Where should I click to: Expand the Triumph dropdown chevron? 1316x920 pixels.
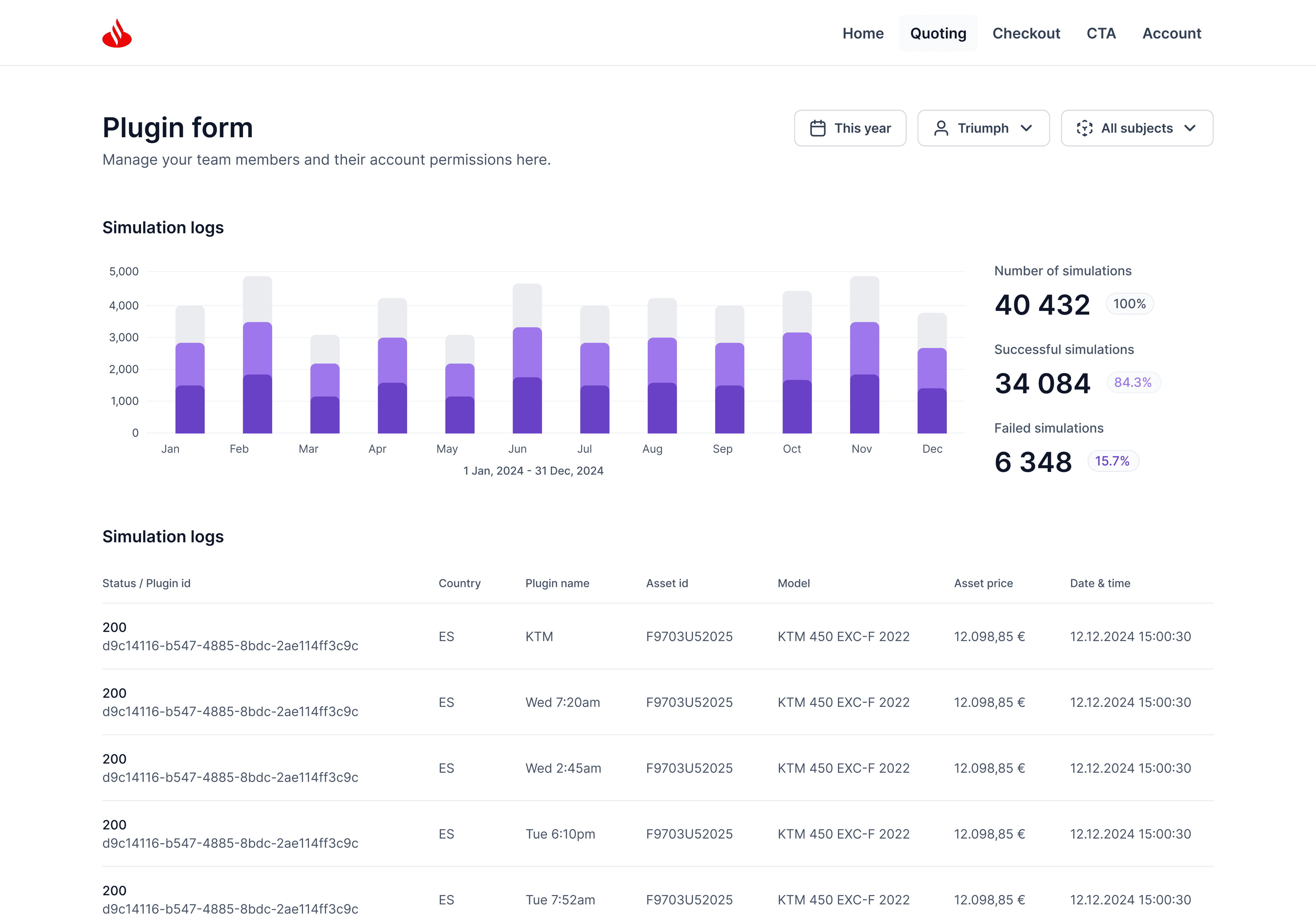point(1027,128)
